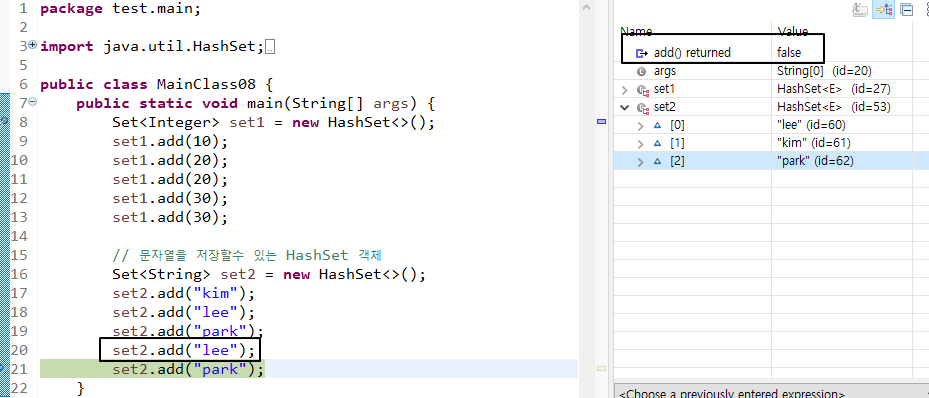Click 'set2.add("kim");' on line 17
The image size is (929, 398).
tap(184, 293)
